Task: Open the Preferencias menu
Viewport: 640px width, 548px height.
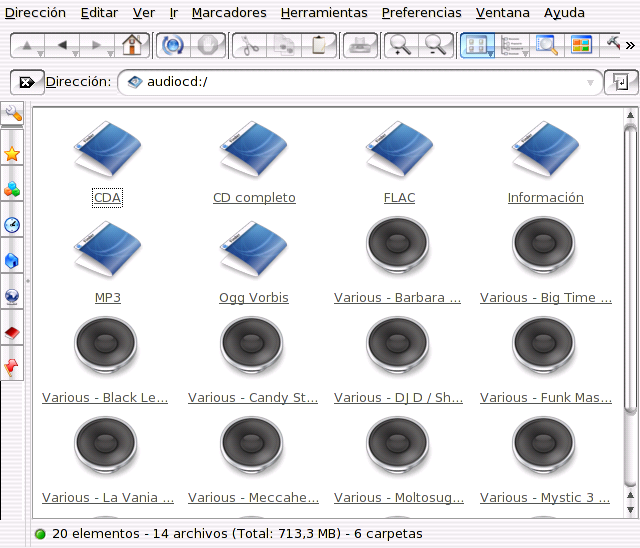Action: point(422,13)
